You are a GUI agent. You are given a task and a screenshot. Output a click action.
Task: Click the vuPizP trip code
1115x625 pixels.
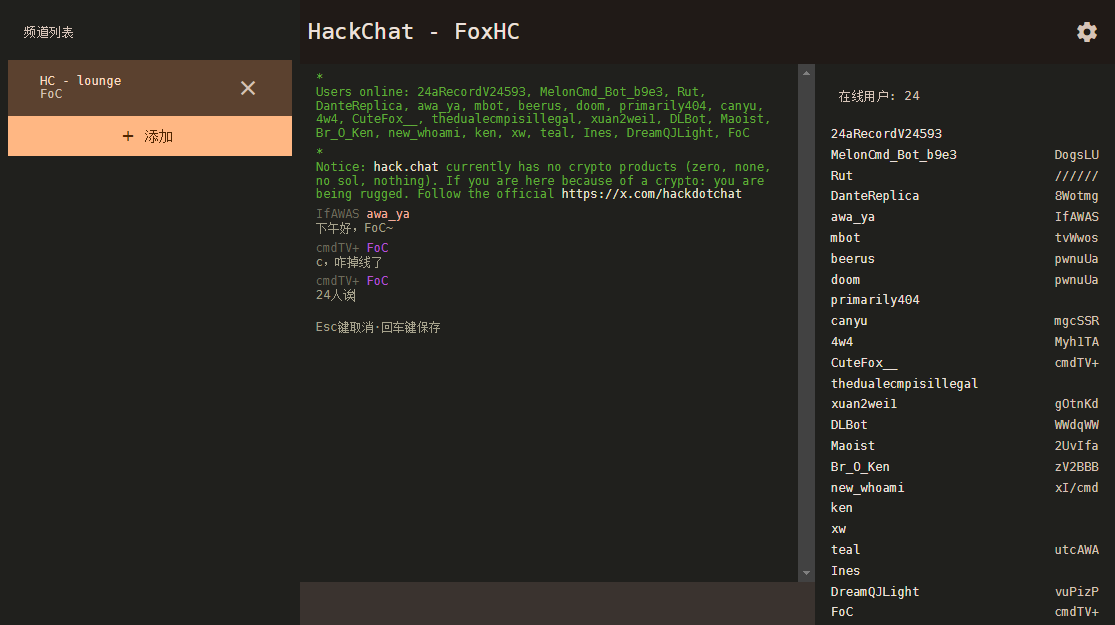1077,592
